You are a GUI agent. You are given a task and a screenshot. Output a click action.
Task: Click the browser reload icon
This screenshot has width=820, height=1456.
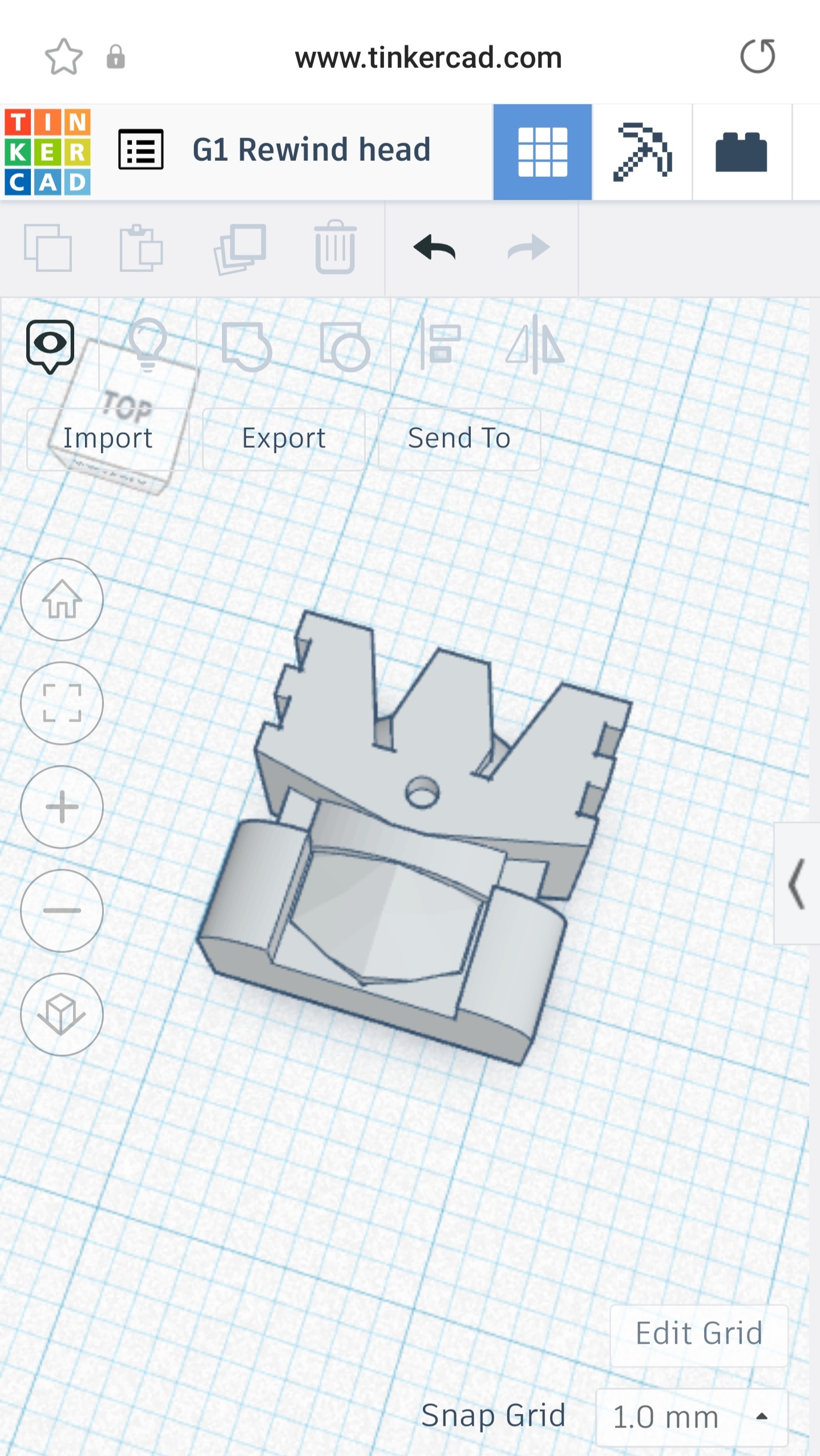pos(758,56)
